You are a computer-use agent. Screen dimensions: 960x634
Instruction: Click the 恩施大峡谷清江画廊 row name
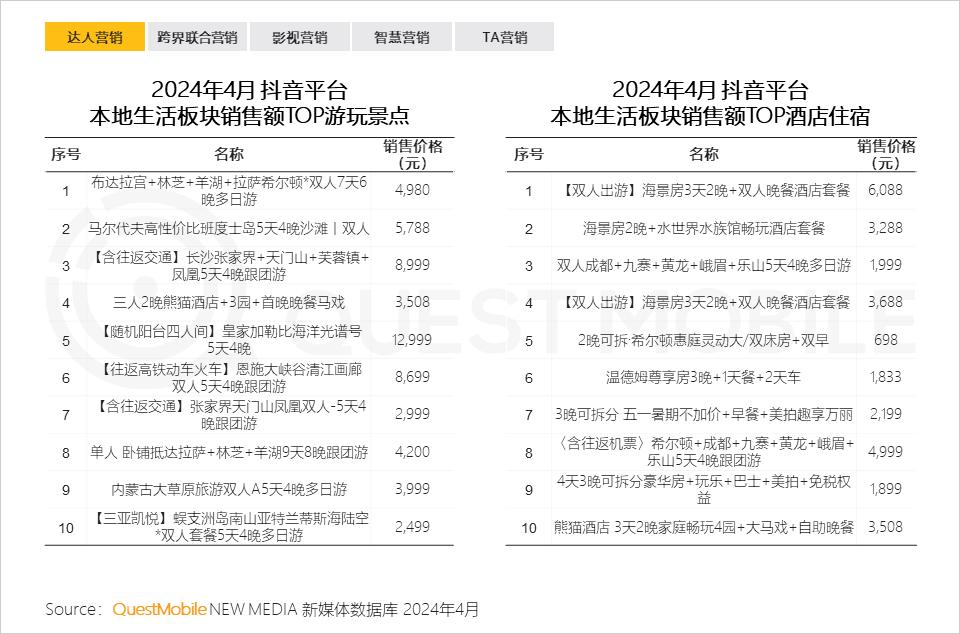tap(229, 378)
